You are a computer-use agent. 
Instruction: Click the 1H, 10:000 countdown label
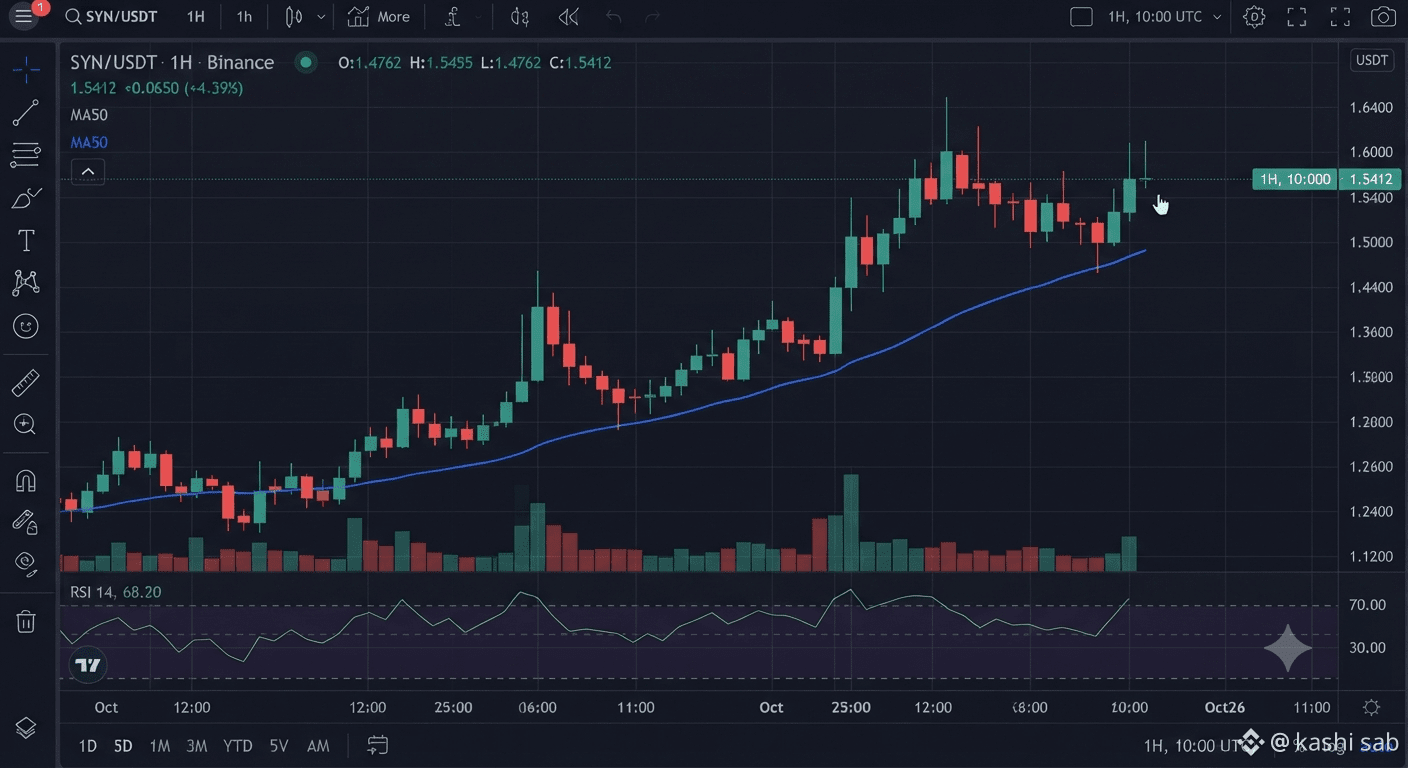click(x=1295, y=179)
